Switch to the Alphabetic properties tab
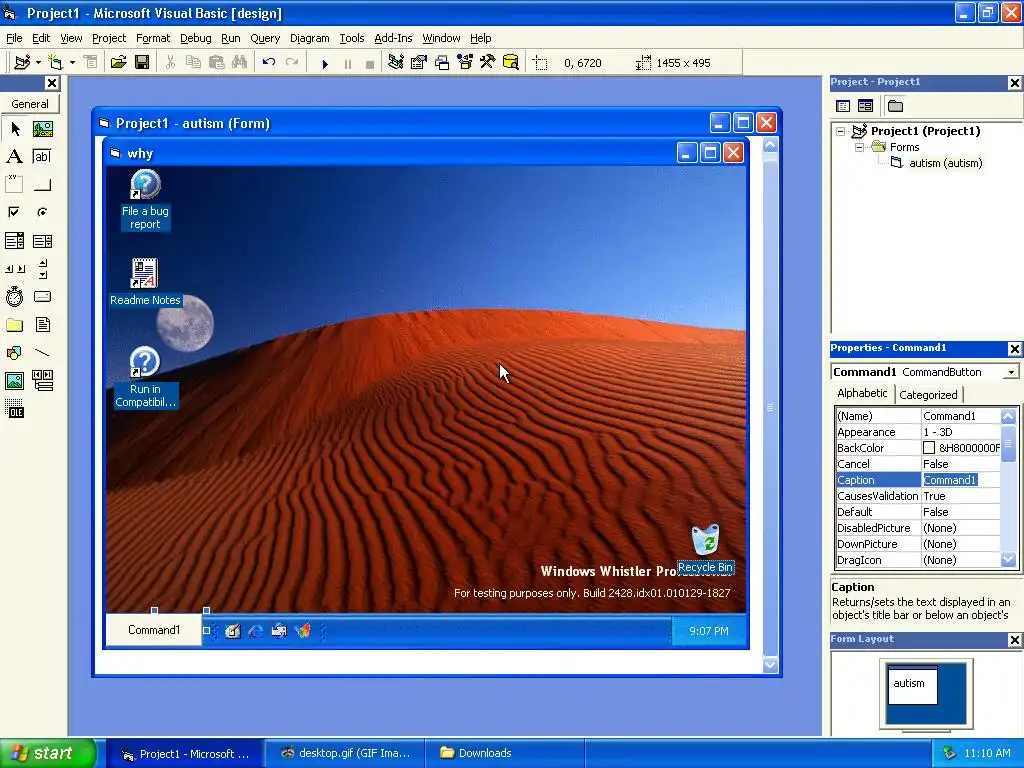The height and width of the screenshot is (768, 1024). coord(862,393)
